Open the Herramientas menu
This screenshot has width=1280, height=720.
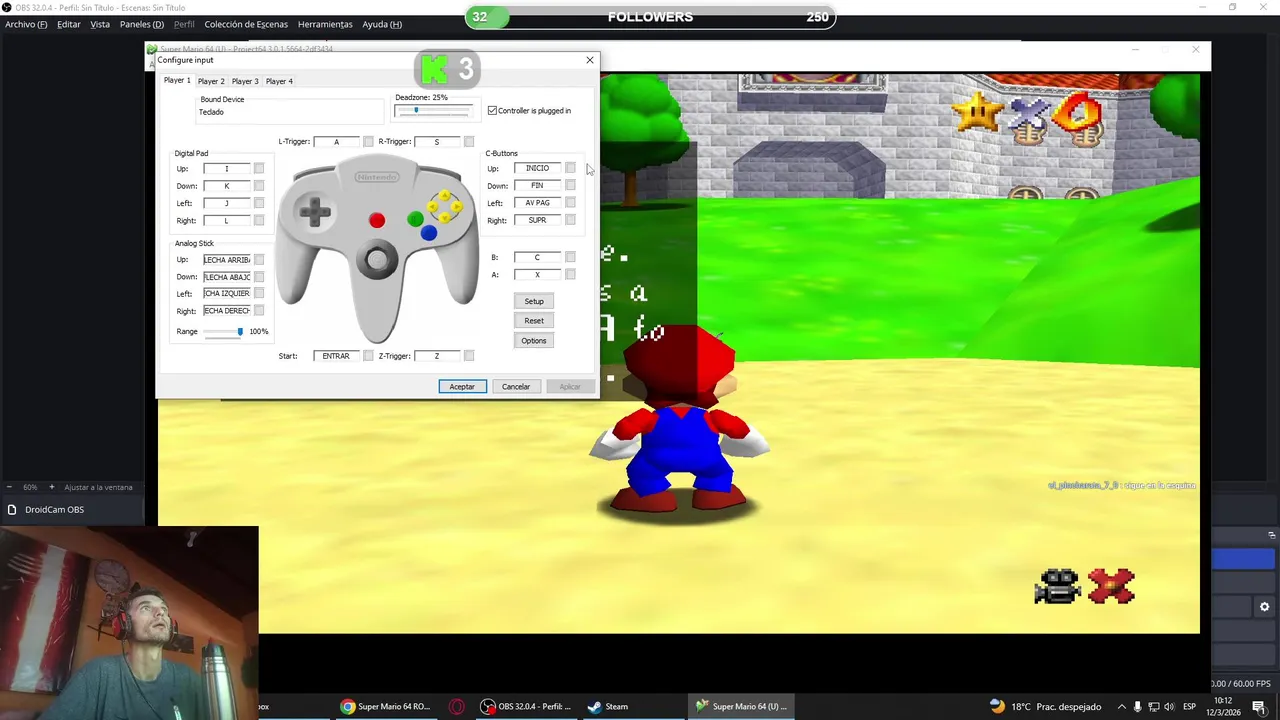tap(325, 24)
